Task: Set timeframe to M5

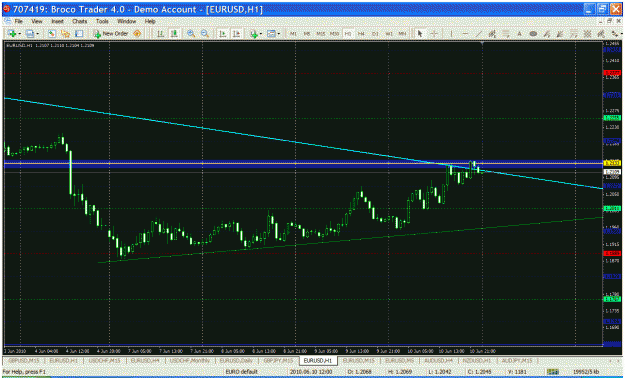Action: (x=307, y=34)
